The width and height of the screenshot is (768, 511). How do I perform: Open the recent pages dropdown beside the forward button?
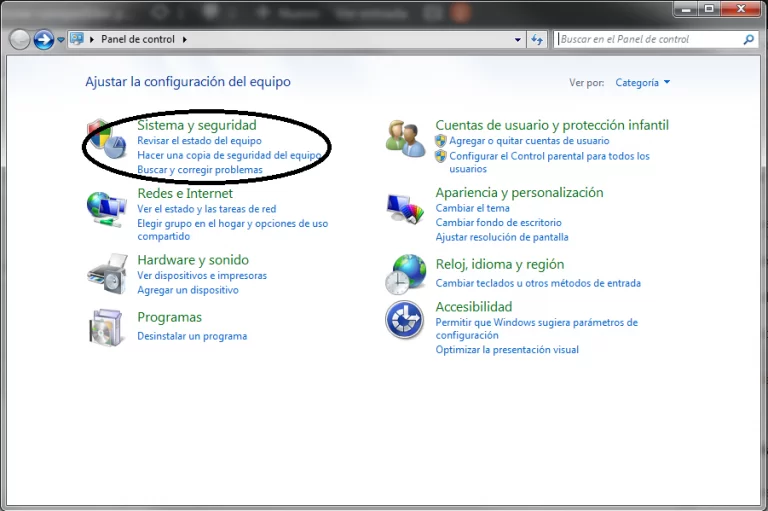click(x=61, y=40)
